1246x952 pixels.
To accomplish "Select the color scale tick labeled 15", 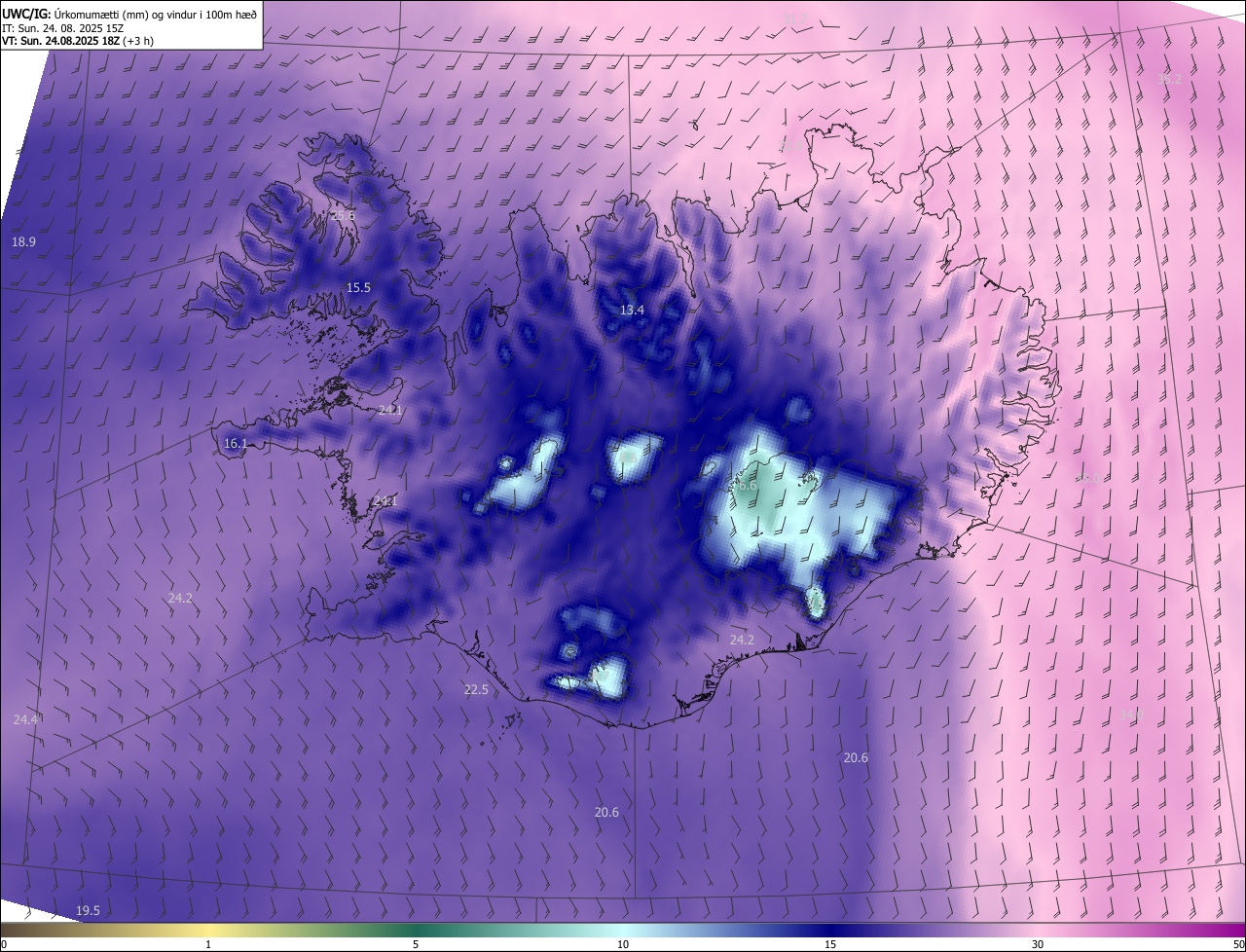I will point(830,944).
